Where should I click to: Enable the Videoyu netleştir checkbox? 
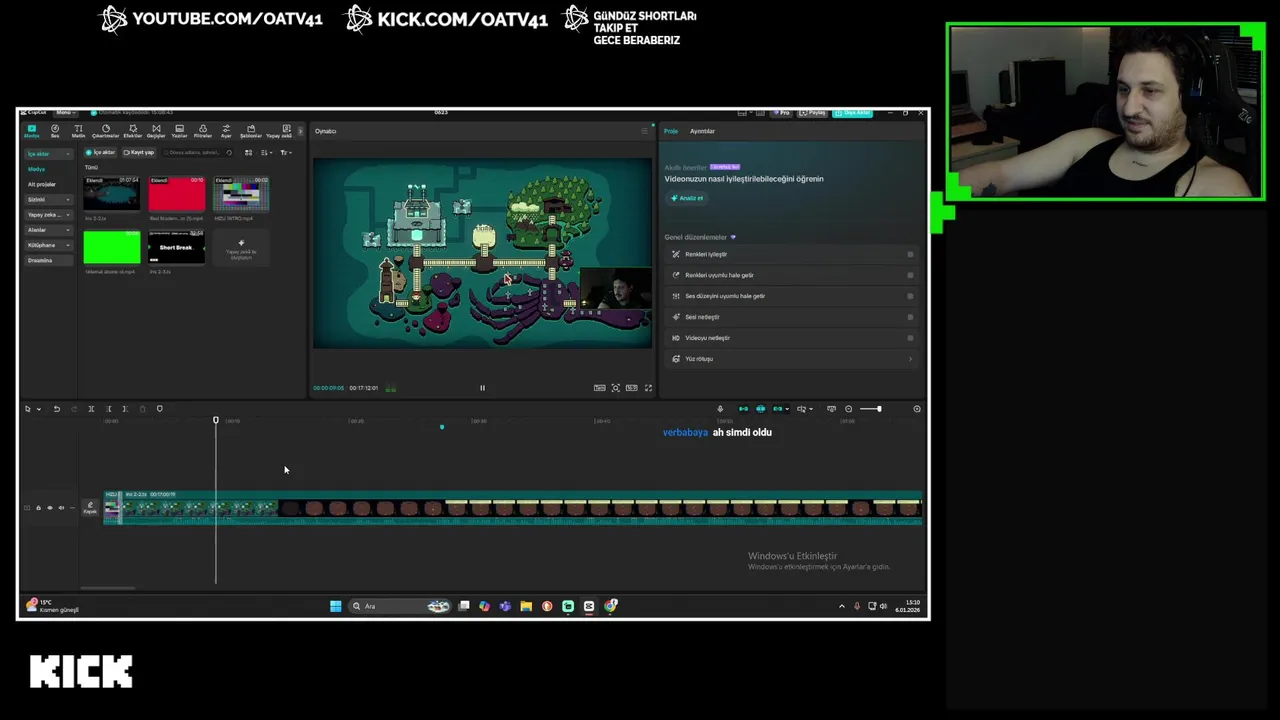910,338
